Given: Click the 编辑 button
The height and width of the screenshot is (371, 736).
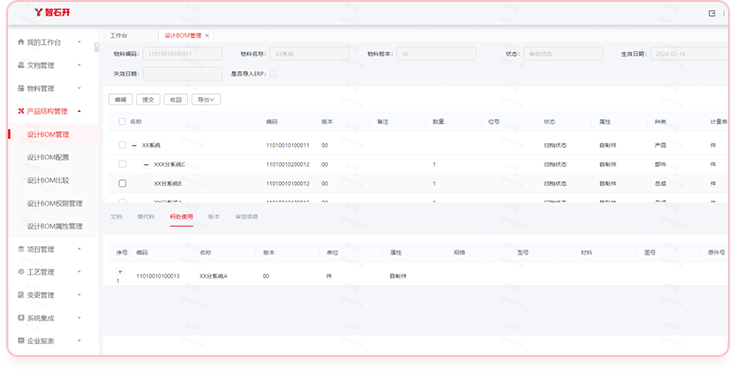Looking at the screenshot, I should pos(121,100).
